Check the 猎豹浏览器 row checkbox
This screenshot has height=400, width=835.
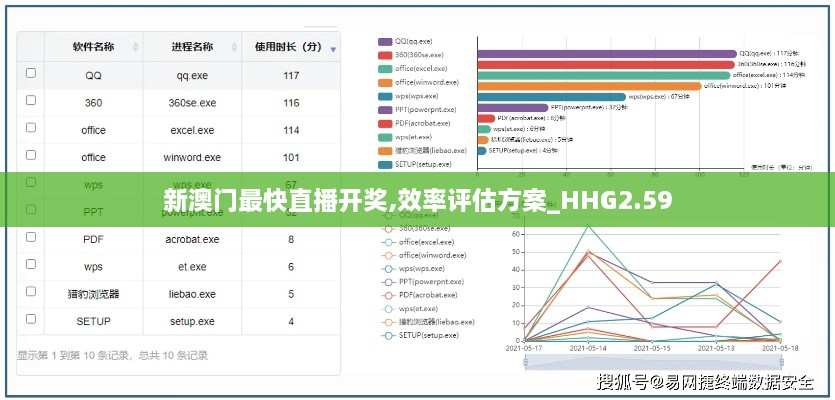coord(31,291)
